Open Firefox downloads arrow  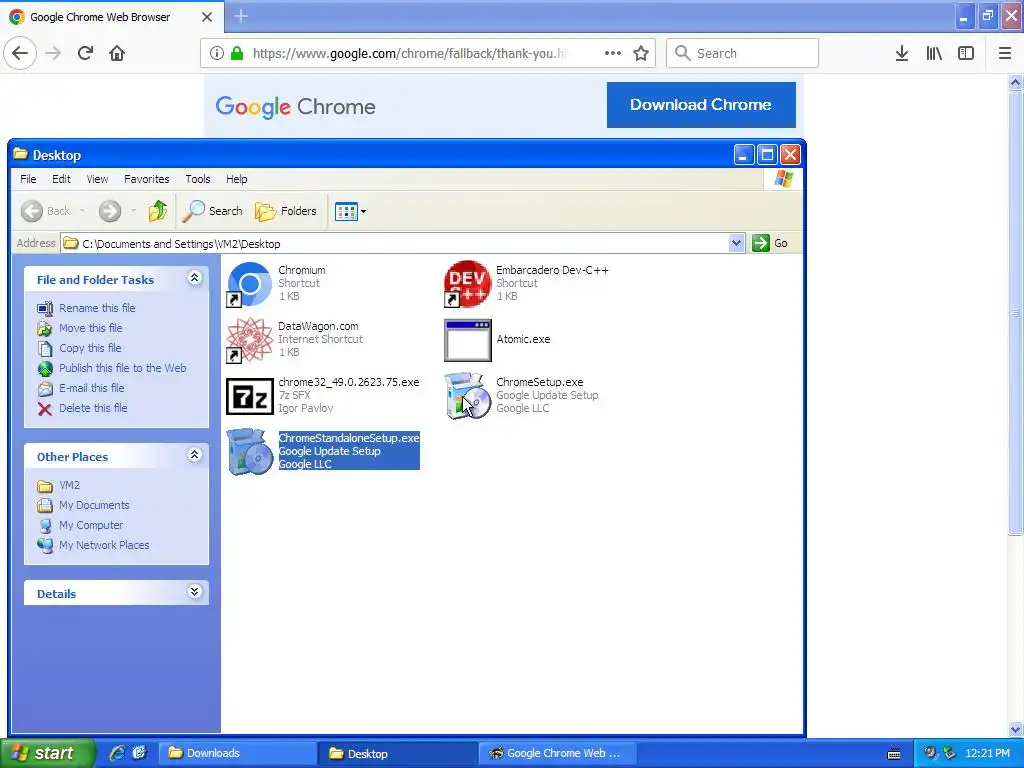(902, 53)
